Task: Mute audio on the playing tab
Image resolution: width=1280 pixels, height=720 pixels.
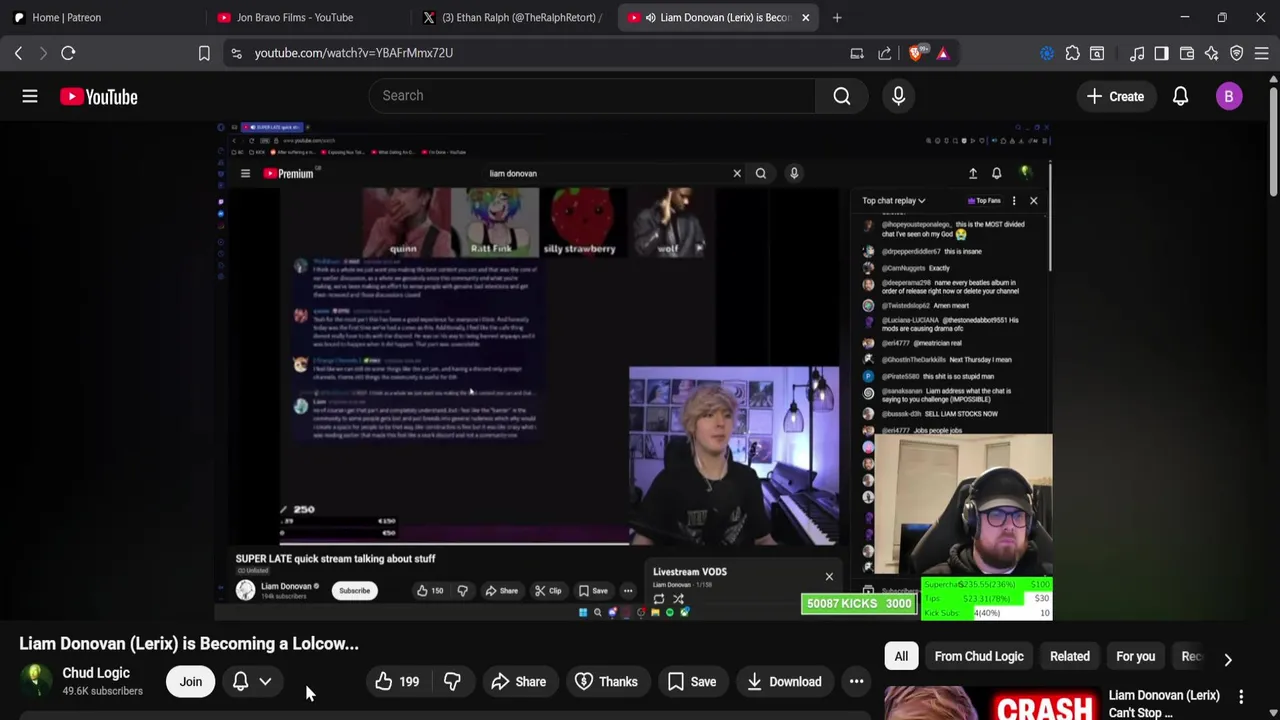Action: coord(650,17)
